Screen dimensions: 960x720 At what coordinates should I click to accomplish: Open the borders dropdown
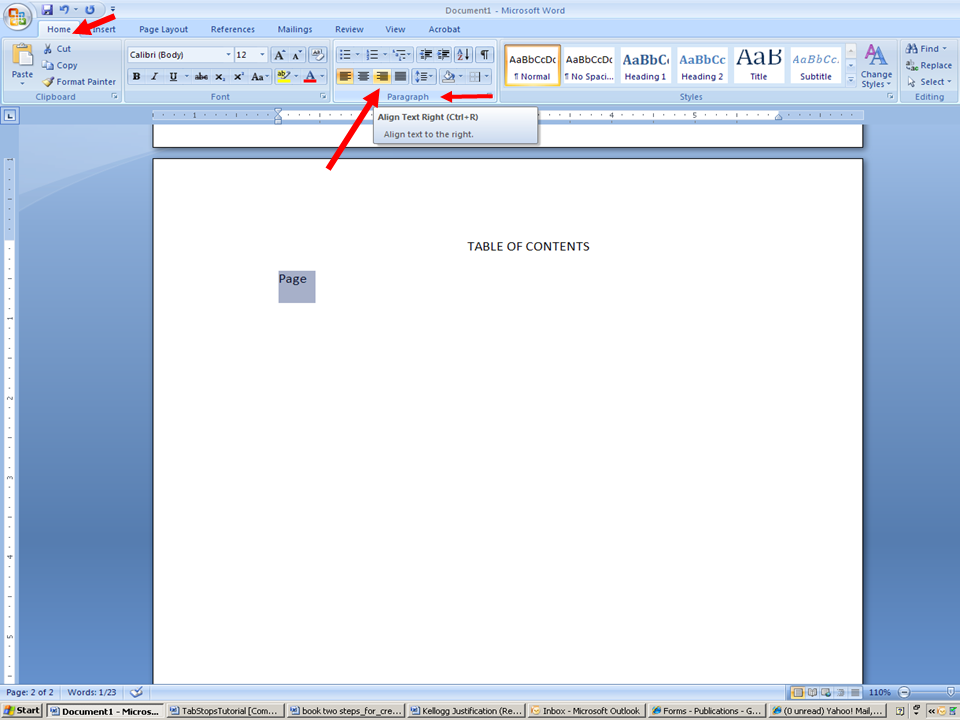[x=487, y=77]
